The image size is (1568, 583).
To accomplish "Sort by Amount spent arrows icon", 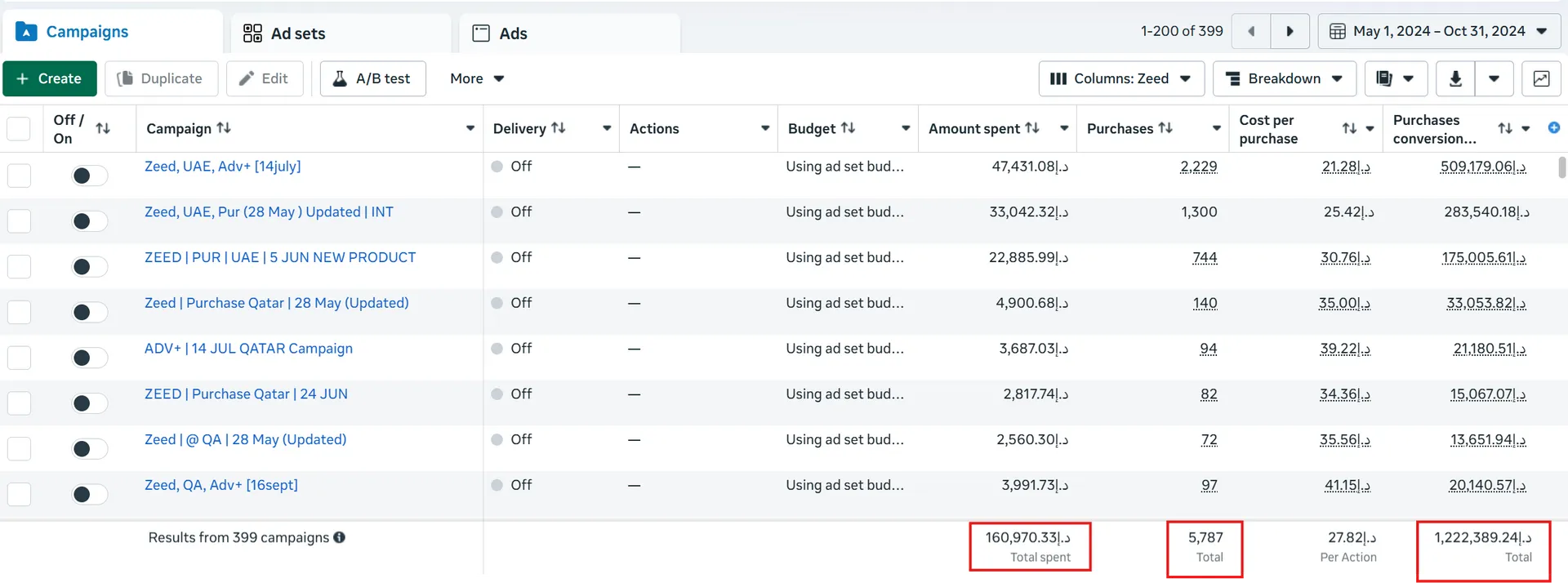I will coord(1032,128).
